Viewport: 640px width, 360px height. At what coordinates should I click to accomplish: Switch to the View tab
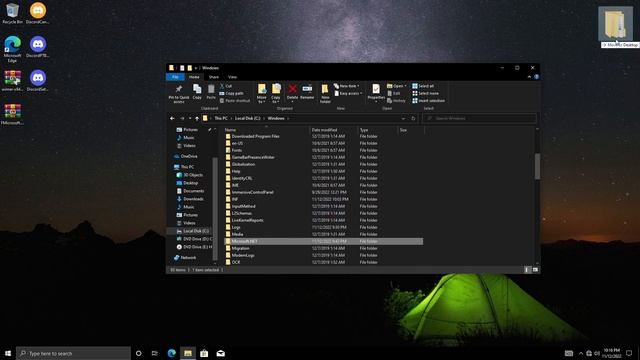coord(232,77)
